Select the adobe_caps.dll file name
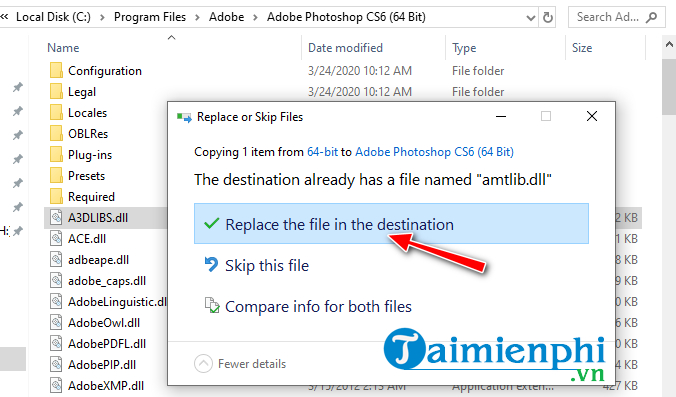The image size is (676, 397). (x=107, y=281)
